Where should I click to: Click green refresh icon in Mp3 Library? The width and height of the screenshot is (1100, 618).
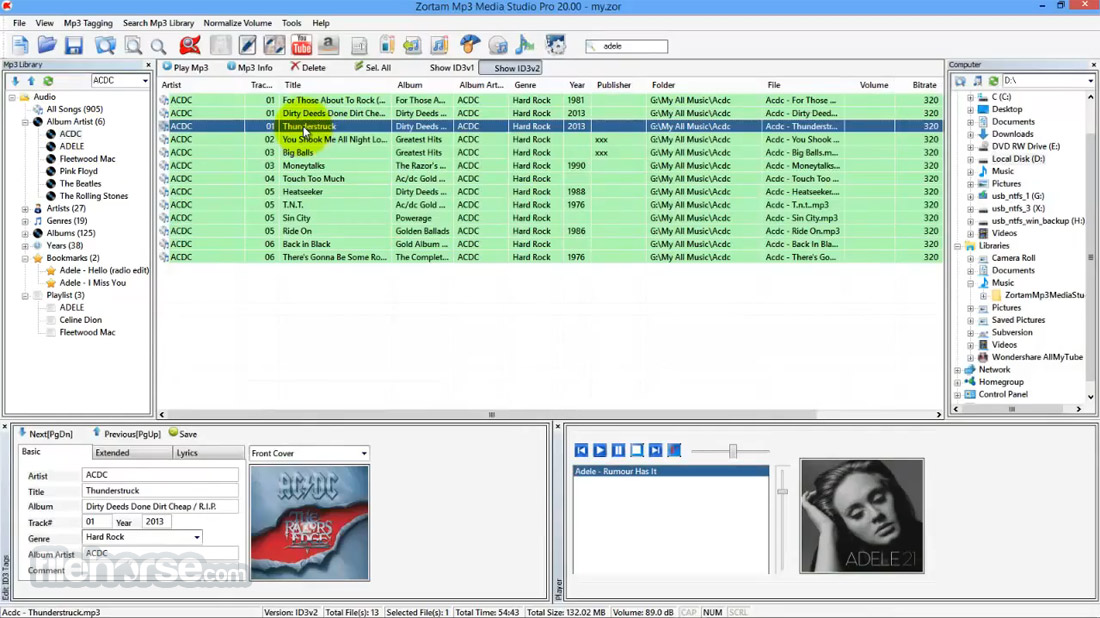click(x=48, y=81)
